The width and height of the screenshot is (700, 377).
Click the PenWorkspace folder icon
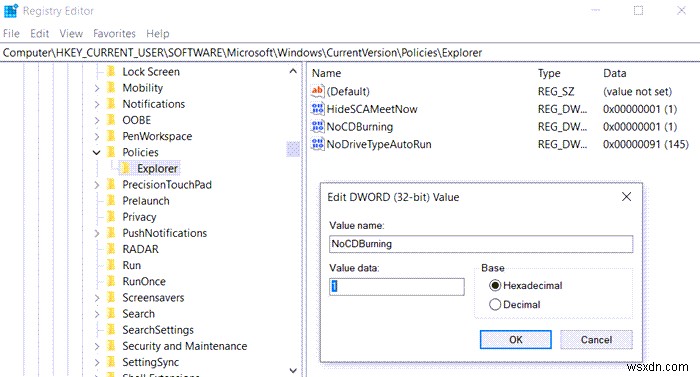coord(111,136)
